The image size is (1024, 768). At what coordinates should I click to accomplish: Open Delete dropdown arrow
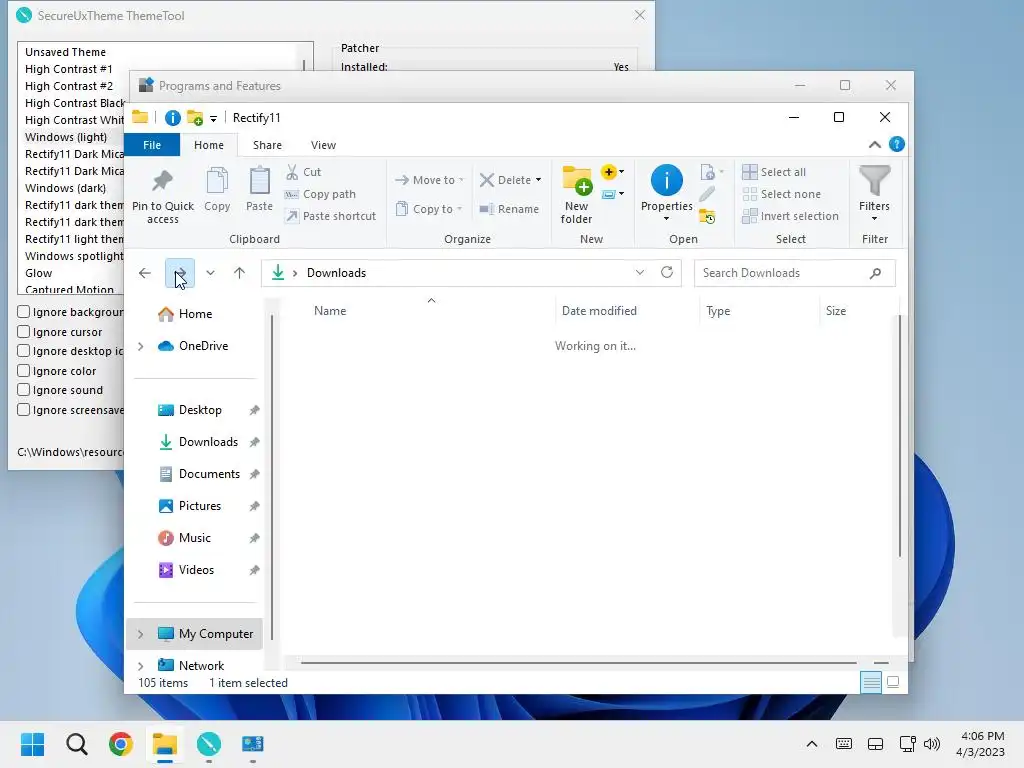click(538, 180)
